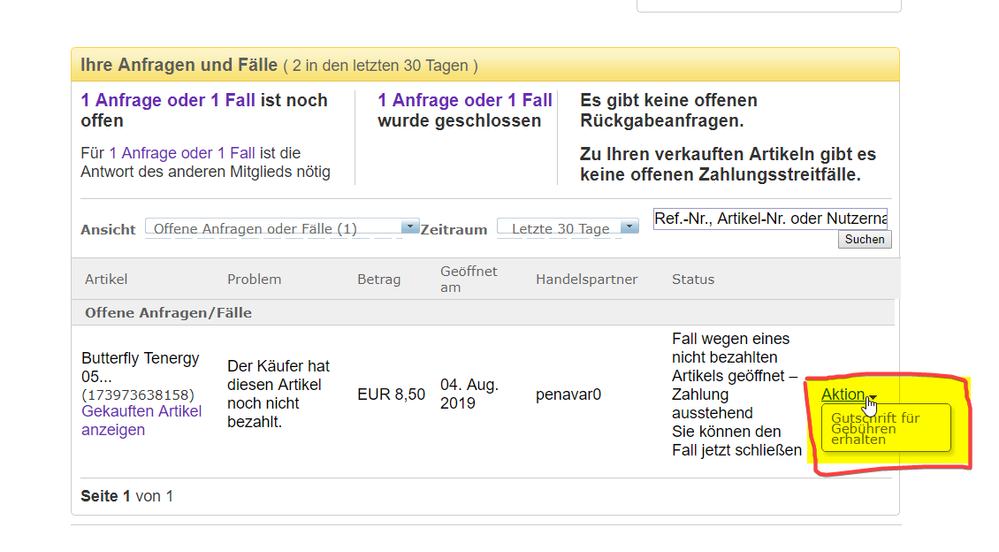Click the Handelspartner column header
Screen dimensions: 999x552
(x=586, y=279)
